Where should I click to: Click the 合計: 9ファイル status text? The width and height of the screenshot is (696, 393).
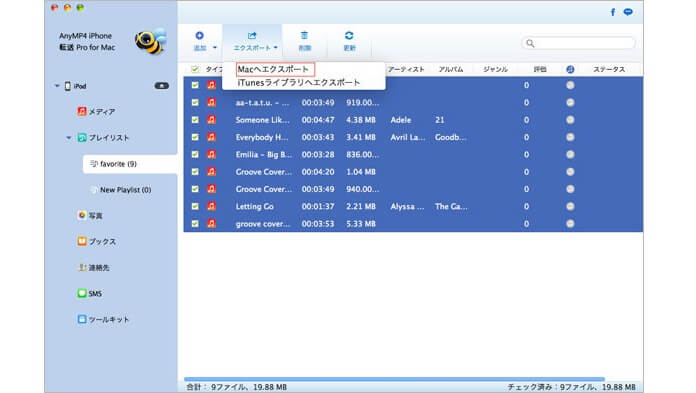coord(236,387)
